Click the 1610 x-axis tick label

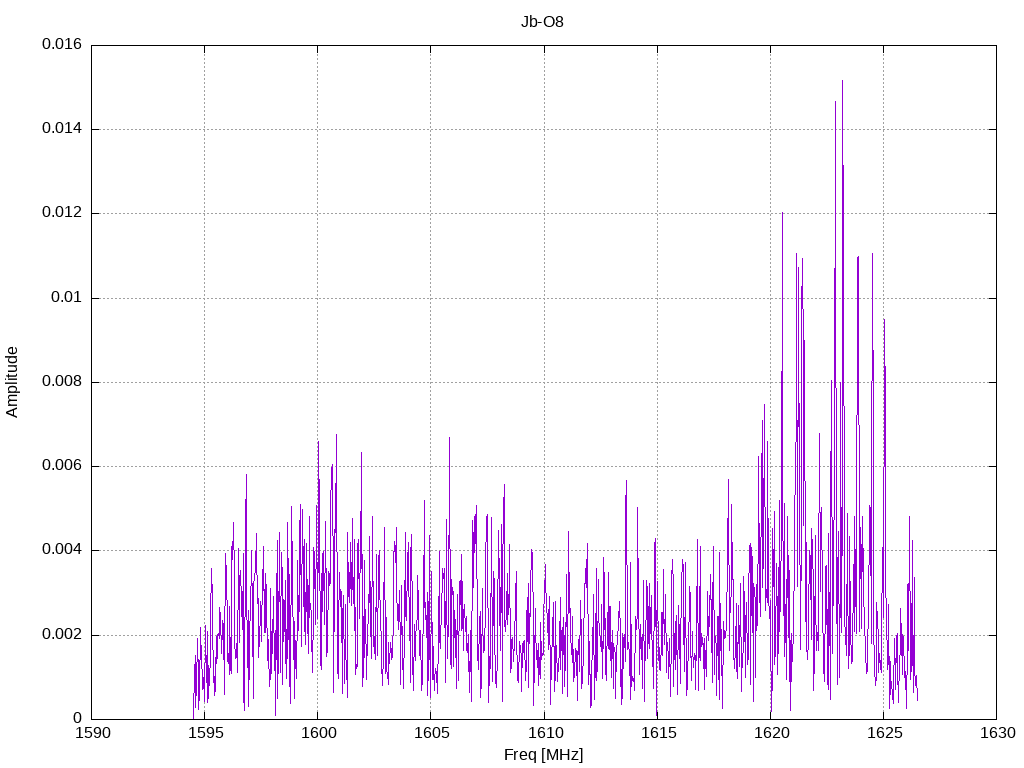[x=545, y=733]
